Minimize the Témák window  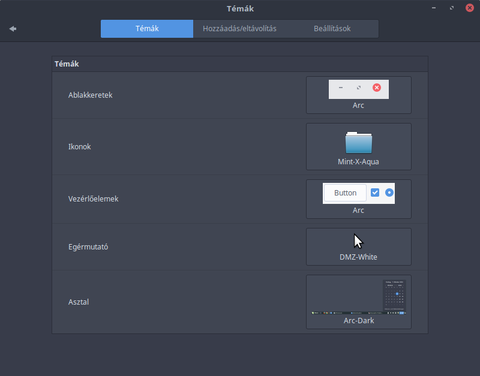tap(434, 8)
